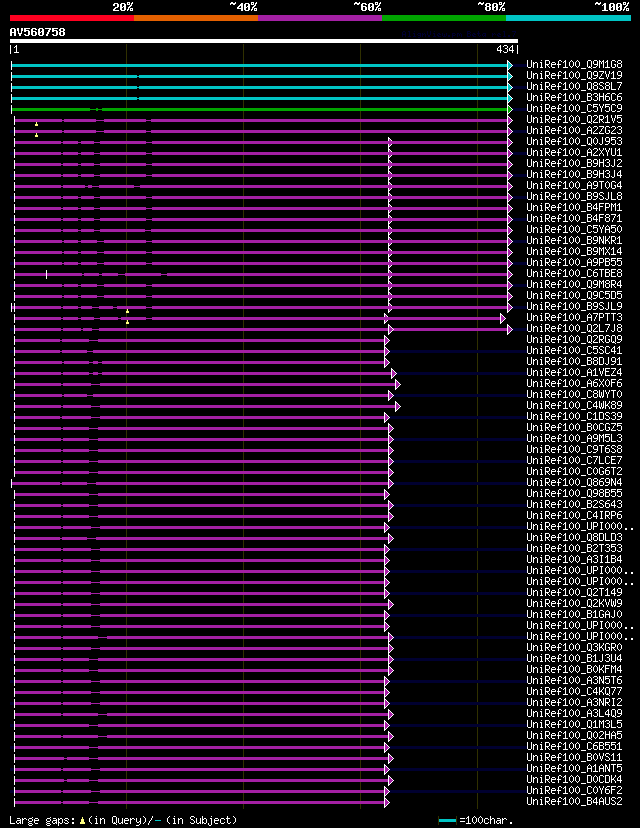The height and width of the screenshot is (828, 640).
Task: Click the cyan ~100% identity swatch
Action: [x=568, y=18]
